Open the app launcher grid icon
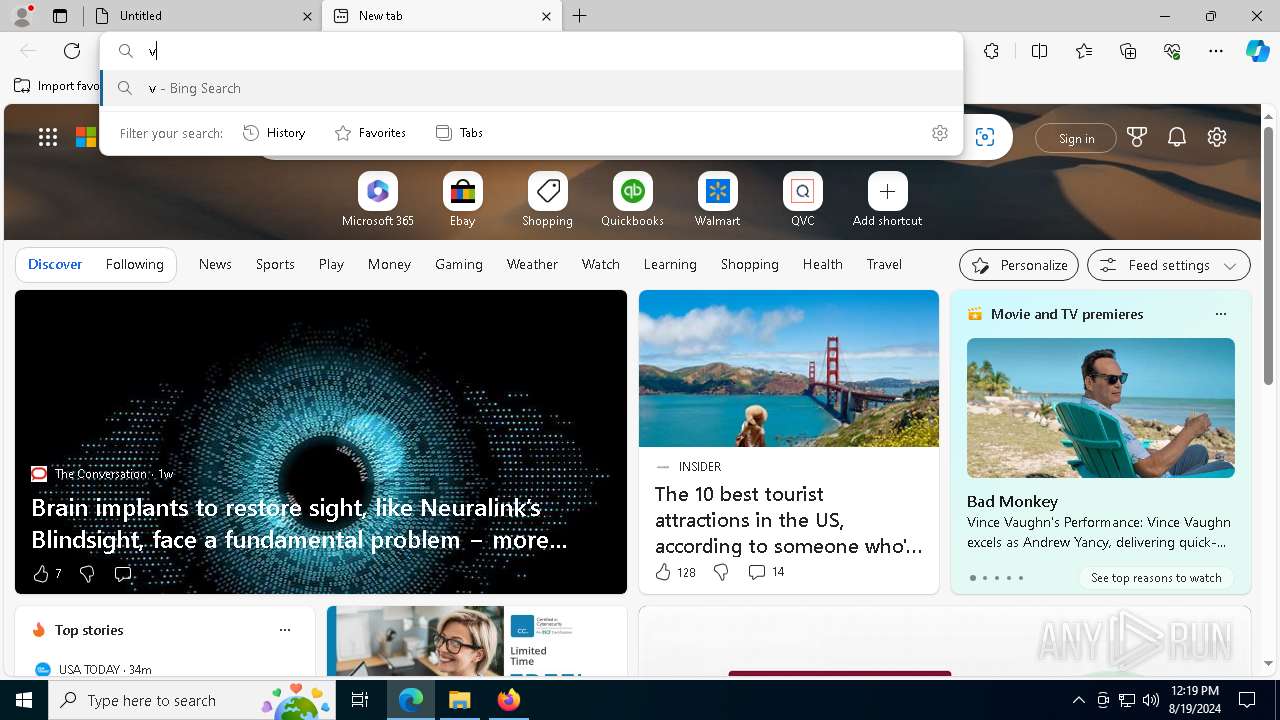This screenshot has height=720, width=1280. point(48,138)
